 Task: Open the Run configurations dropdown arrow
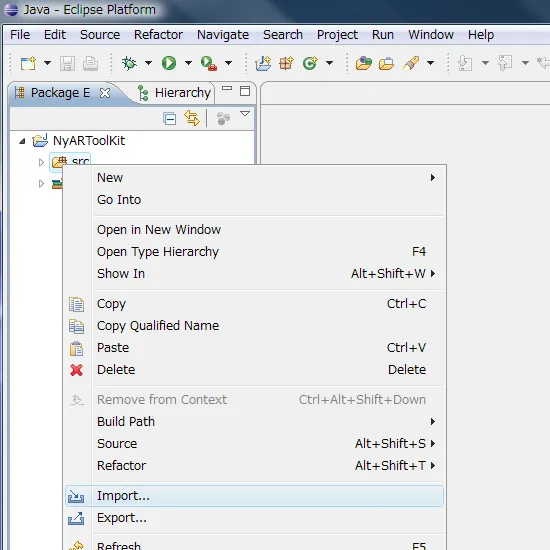[x=188, y=63]
